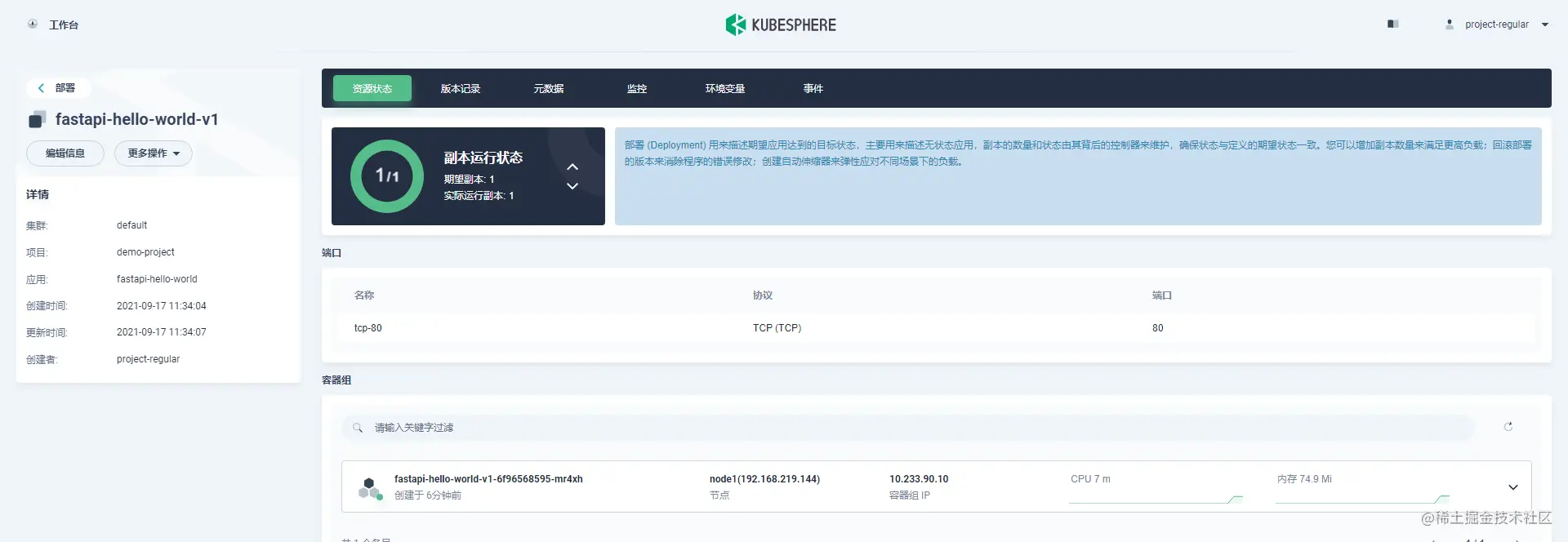Click the fastapi-hello-world application value
This screenshot has height=542, width=1568.
click(x=157, y=279)
